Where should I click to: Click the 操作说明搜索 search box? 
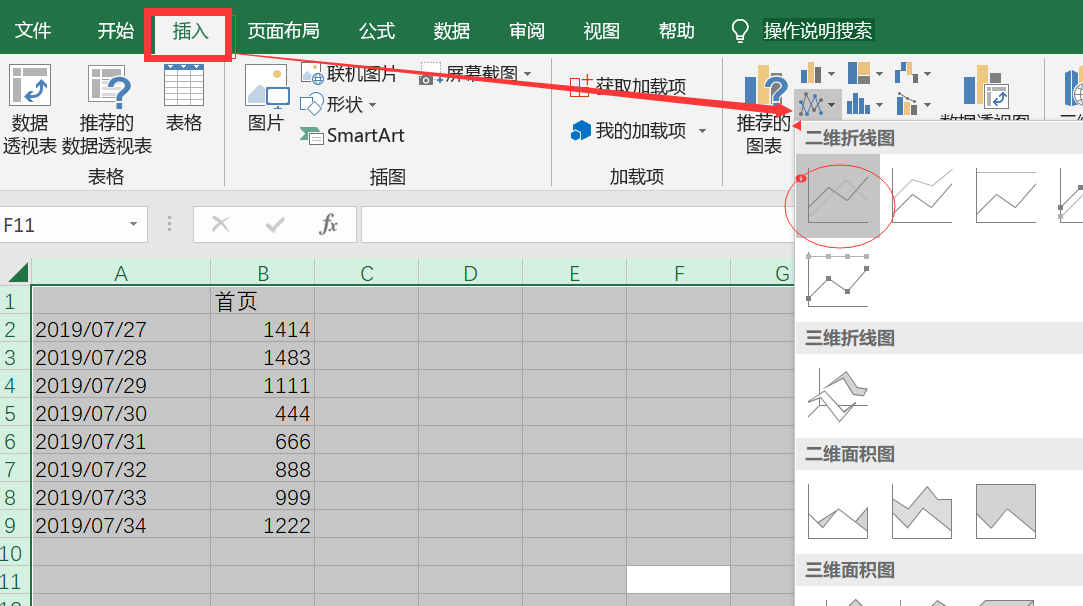[818, 30]
